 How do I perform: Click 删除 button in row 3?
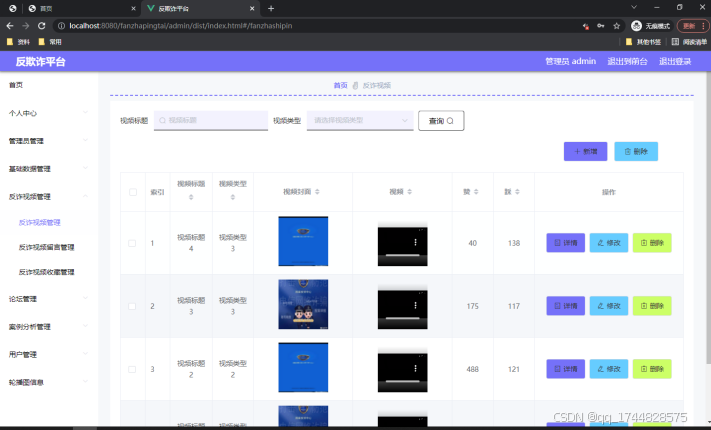tap(652, 369)
